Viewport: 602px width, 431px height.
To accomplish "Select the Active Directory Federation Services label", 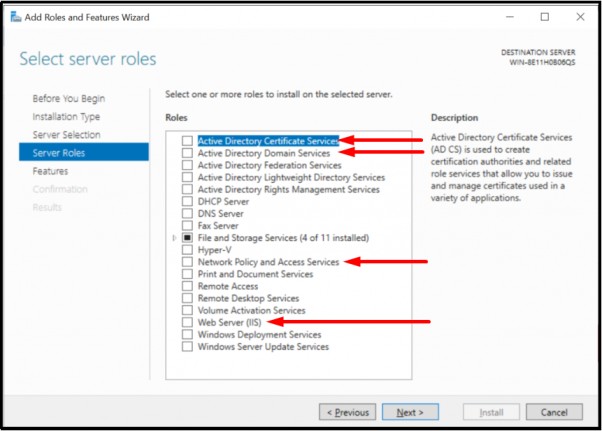I will point(270,165).
